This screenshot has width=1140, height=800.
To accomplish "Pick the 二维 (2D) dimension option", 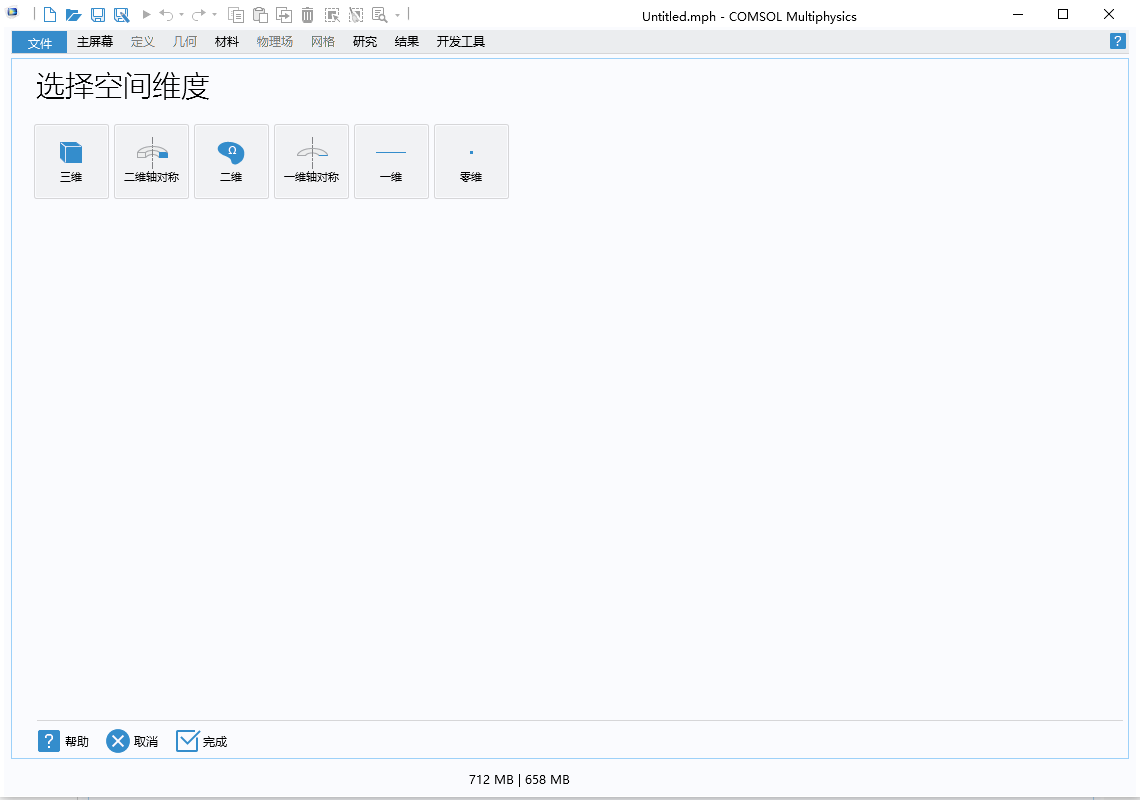I will (231, 161).
